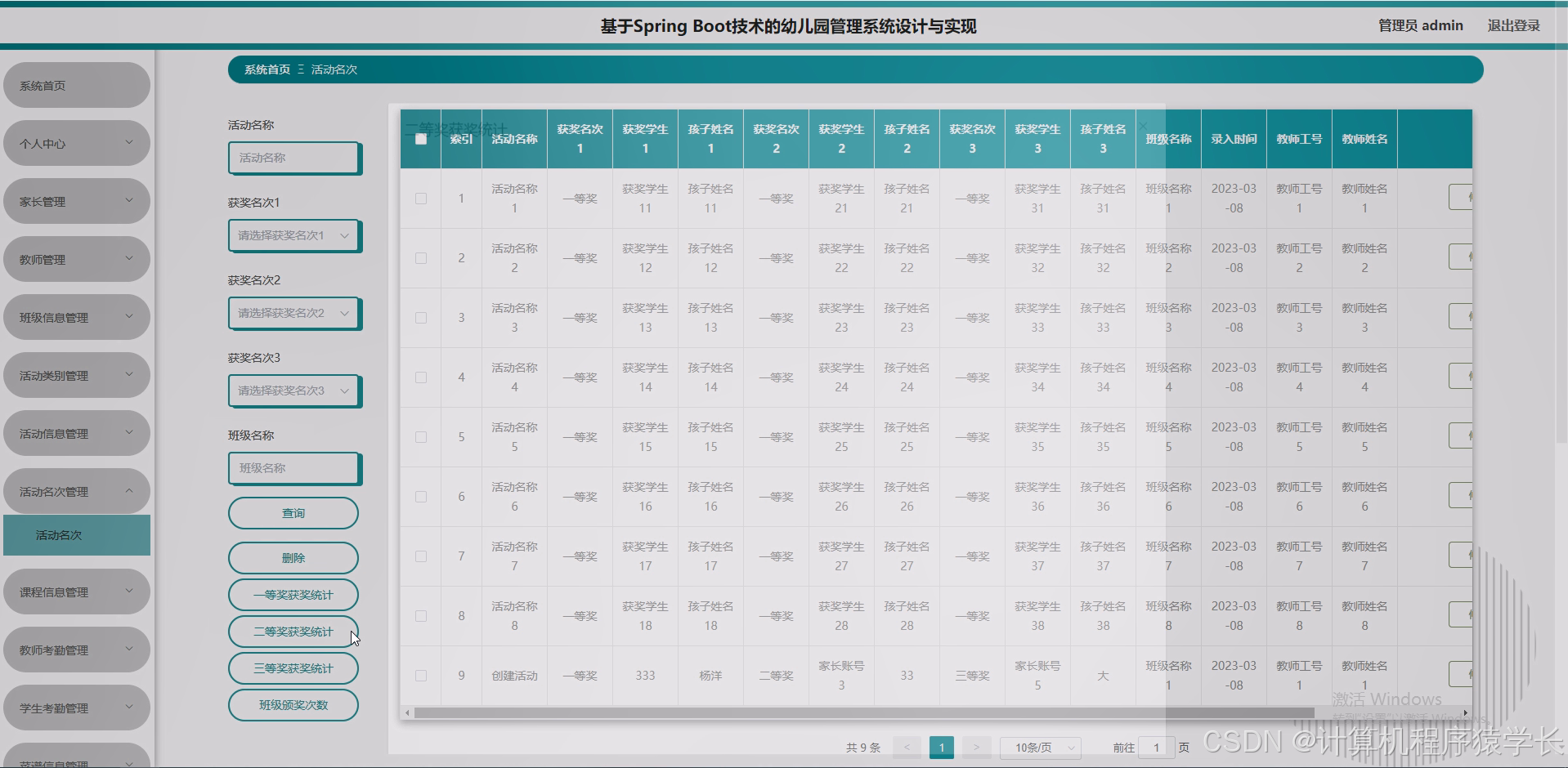The image size is (1568, 768).
Task: Click the 教师工号 column header
Action: [x=1299, y=139]
